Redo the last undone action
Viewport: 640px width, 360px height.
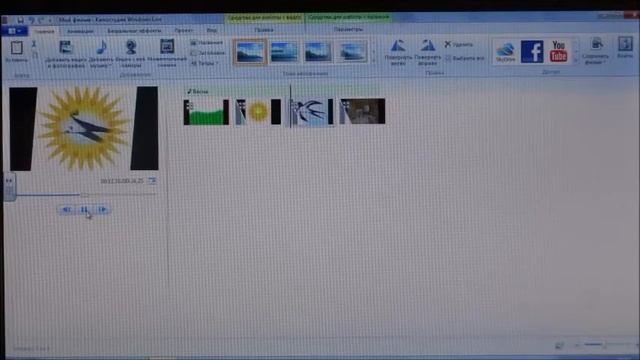tap(41, 20)
